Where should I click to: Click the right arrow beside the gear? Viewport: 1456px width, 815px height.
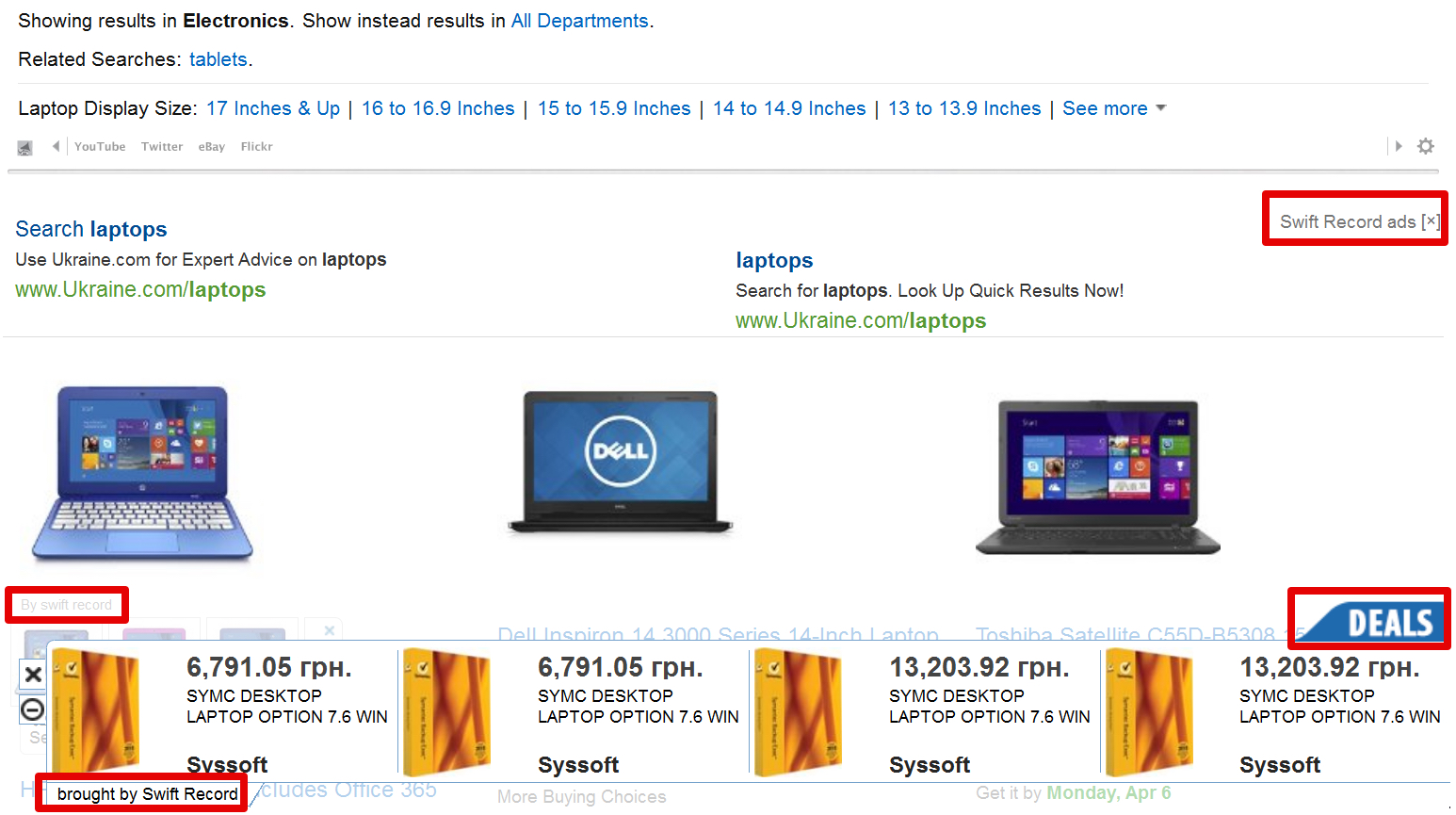pyautogui.click(x=1399, y=146)
